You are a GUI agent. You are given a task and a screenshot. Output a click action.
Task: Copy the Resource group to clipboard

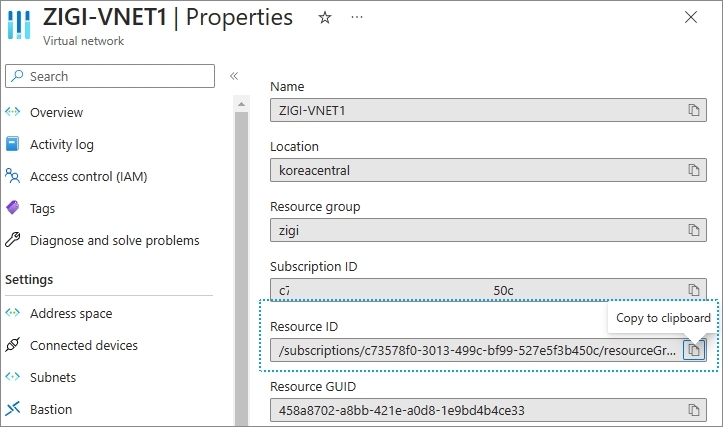point(694,230)
